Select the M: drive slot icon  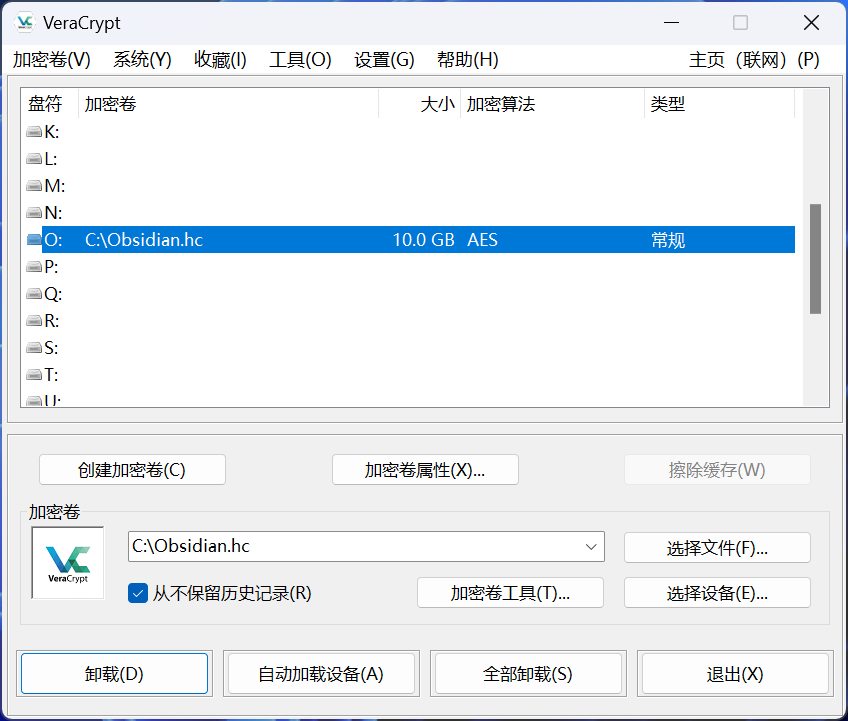tap(34, 186)
